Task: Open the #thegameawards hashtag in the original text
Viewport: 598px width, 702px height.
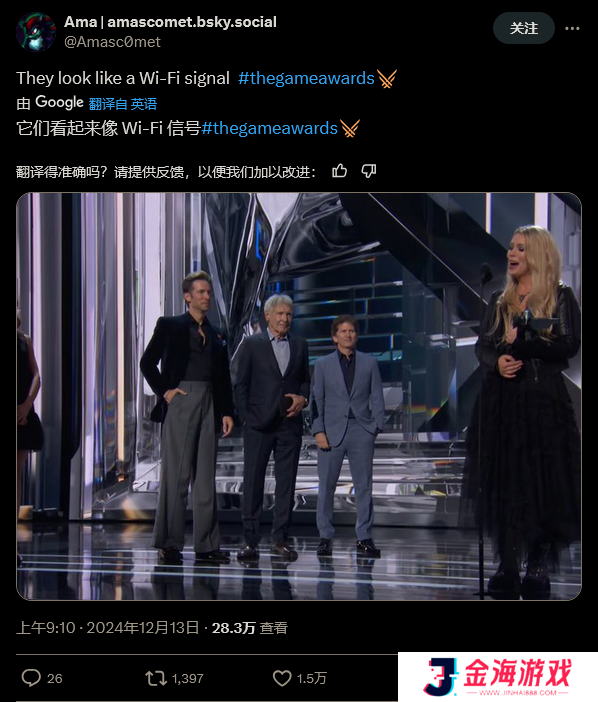Action: 306,78
